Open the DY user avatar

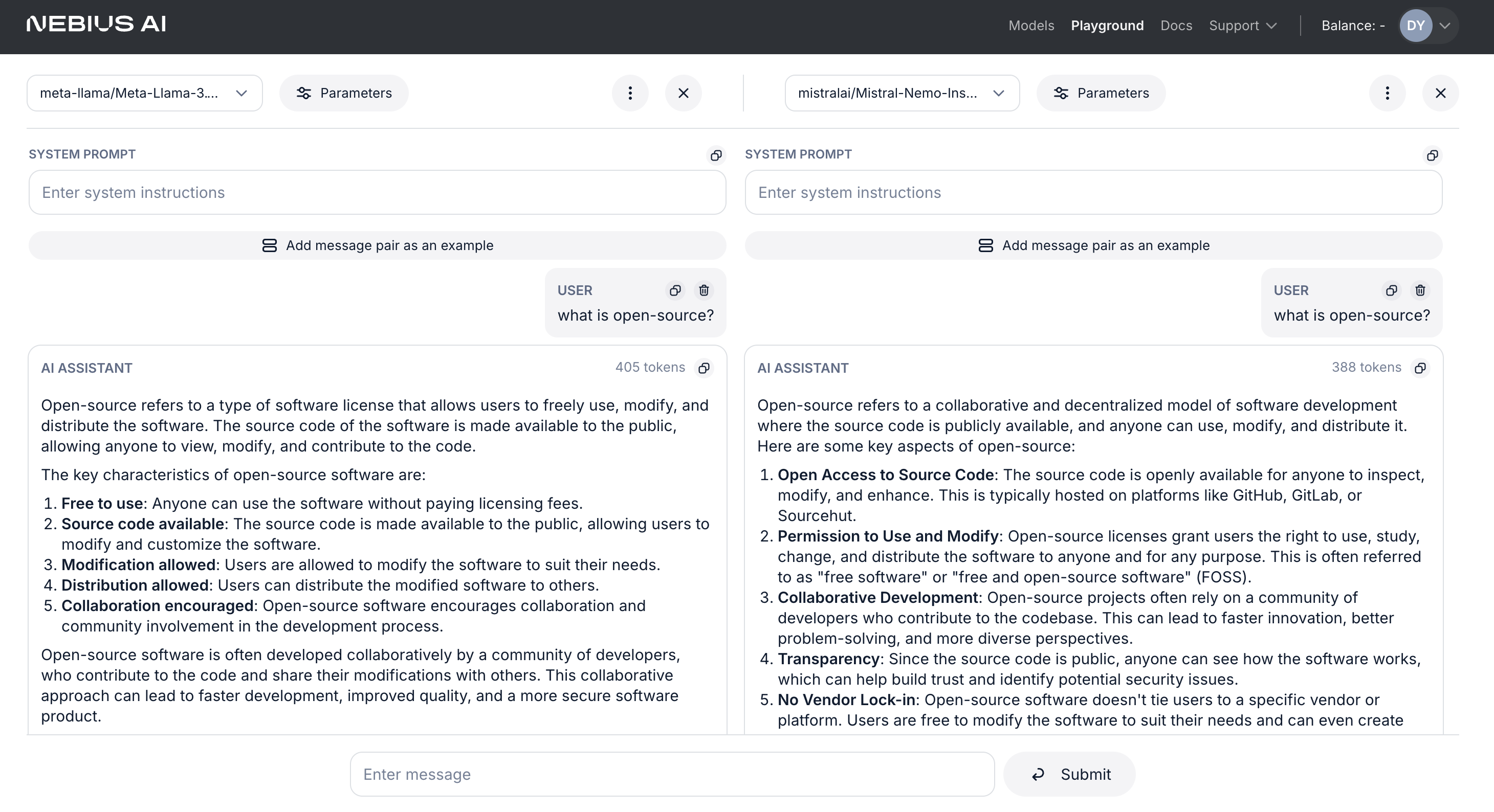click(x=1416, y=26)
